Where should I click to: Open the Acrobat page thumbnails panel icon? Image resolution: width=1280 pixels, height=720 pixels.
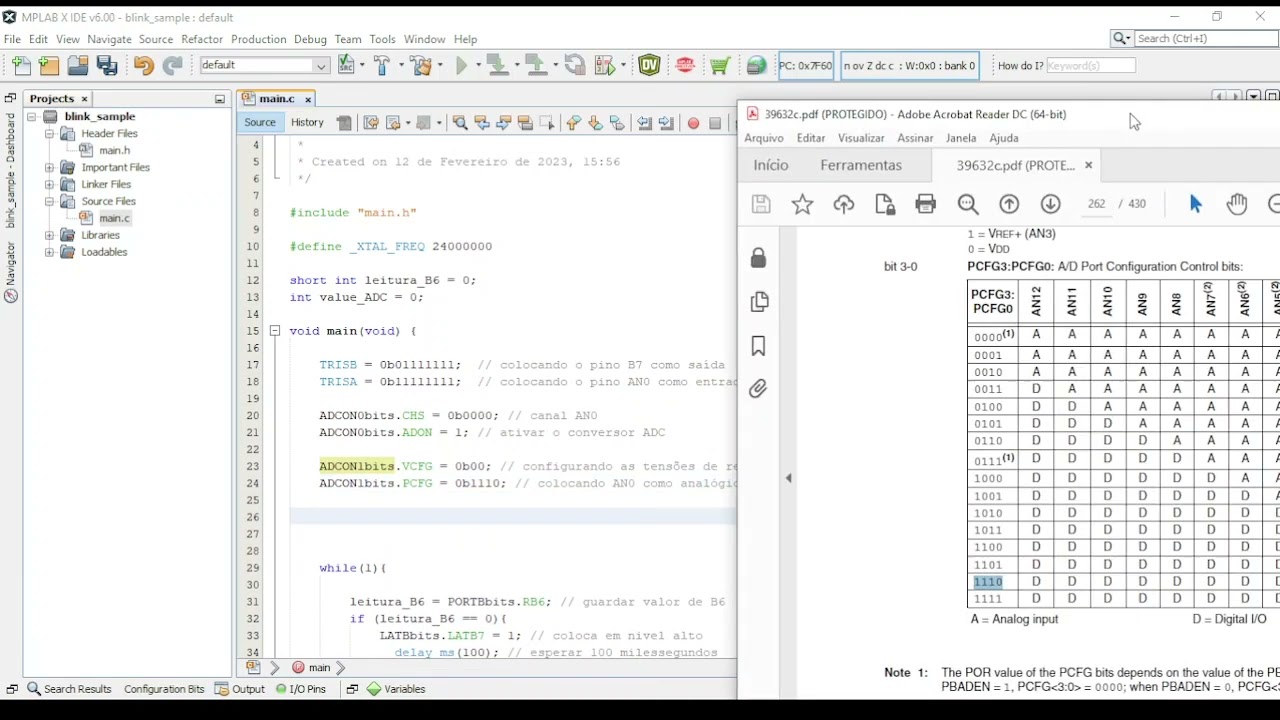tap(759, 301)
